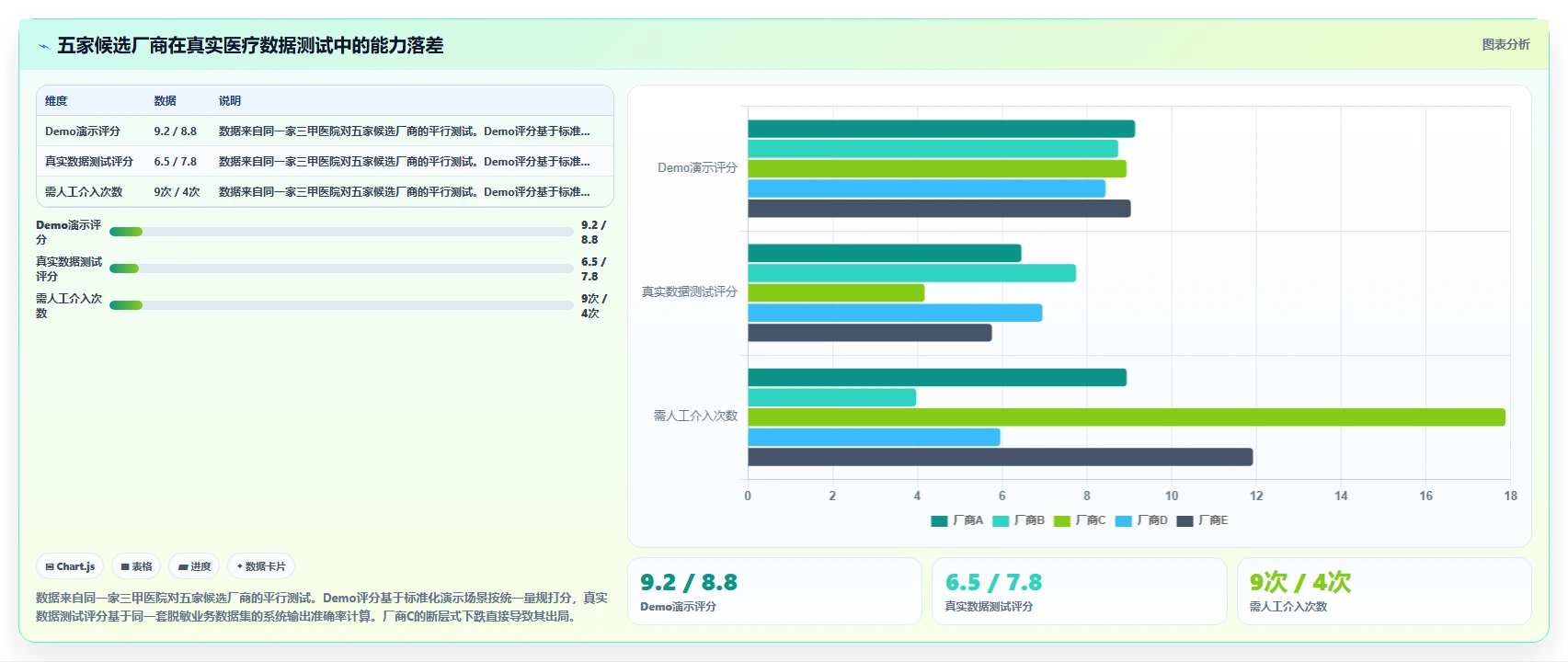Screen dimensions: 1568x662
Task: Toggle 厂商A legend series
Action: 957,520
